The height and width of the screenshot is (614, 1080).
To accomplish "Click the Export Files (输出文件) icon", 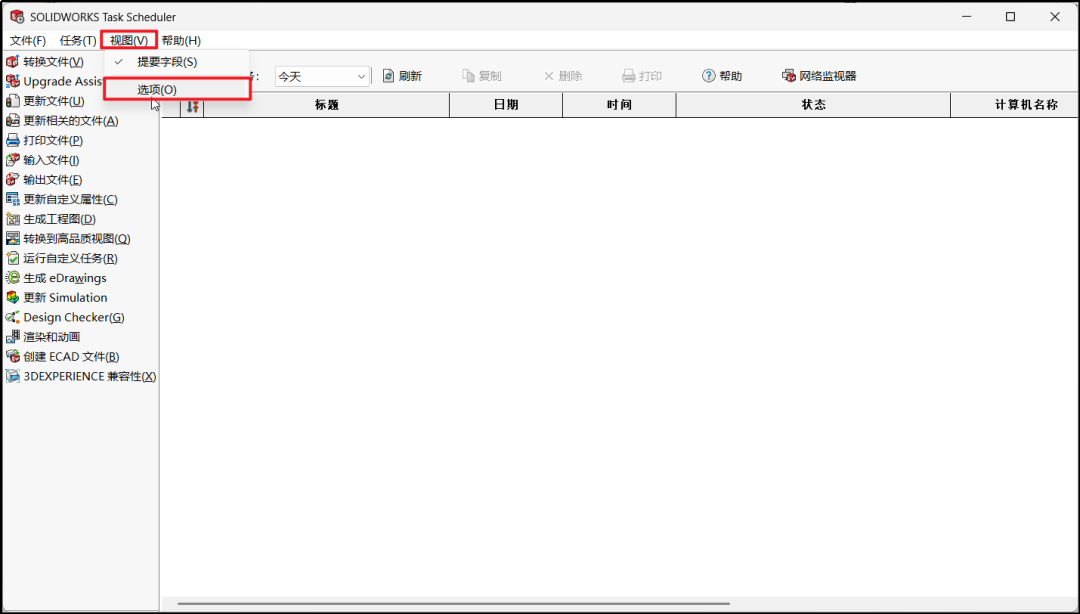I will point(12,180).
